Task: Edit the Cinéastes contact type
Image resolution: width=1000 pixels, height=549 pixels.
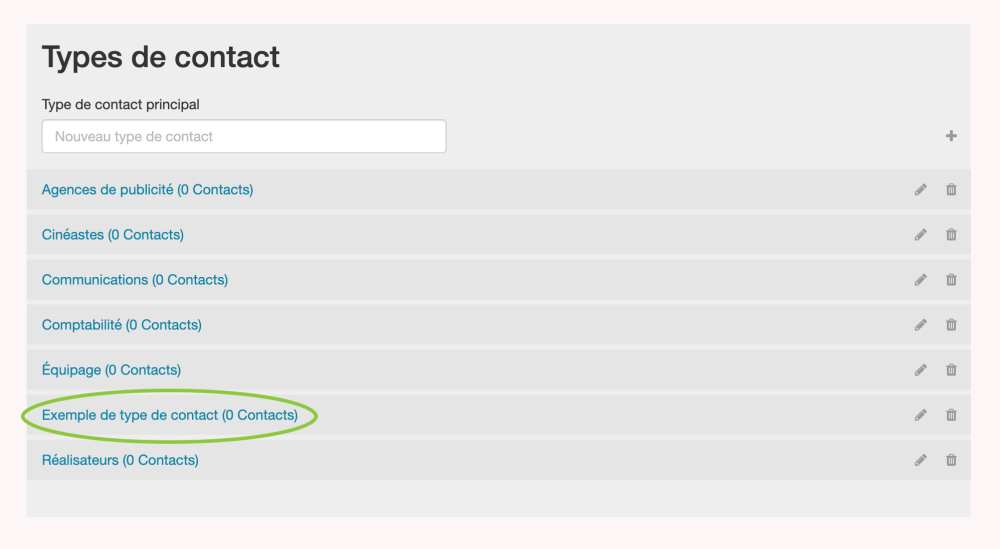Action: point(921,235)
